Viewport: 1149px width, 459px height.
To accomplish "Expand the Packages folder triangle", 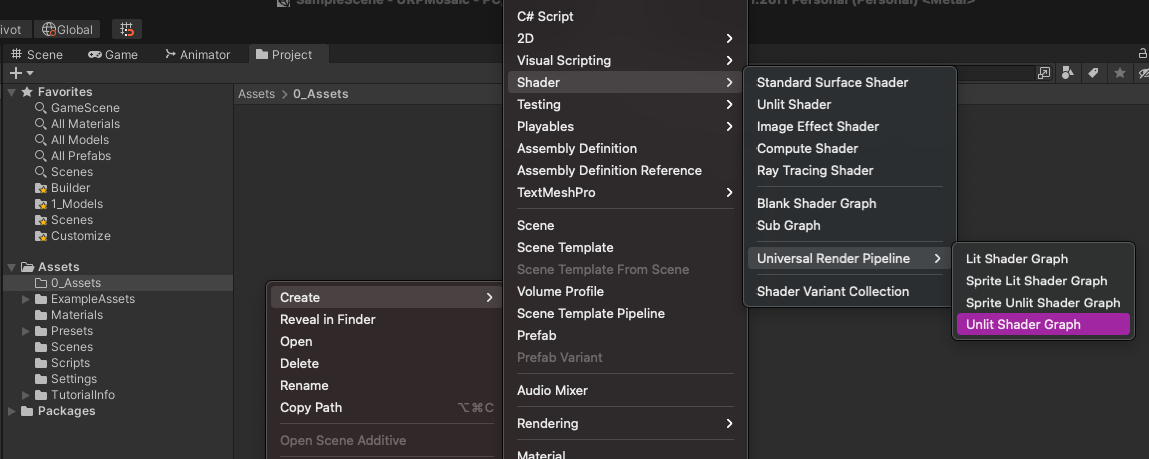I will pos(12,411).
